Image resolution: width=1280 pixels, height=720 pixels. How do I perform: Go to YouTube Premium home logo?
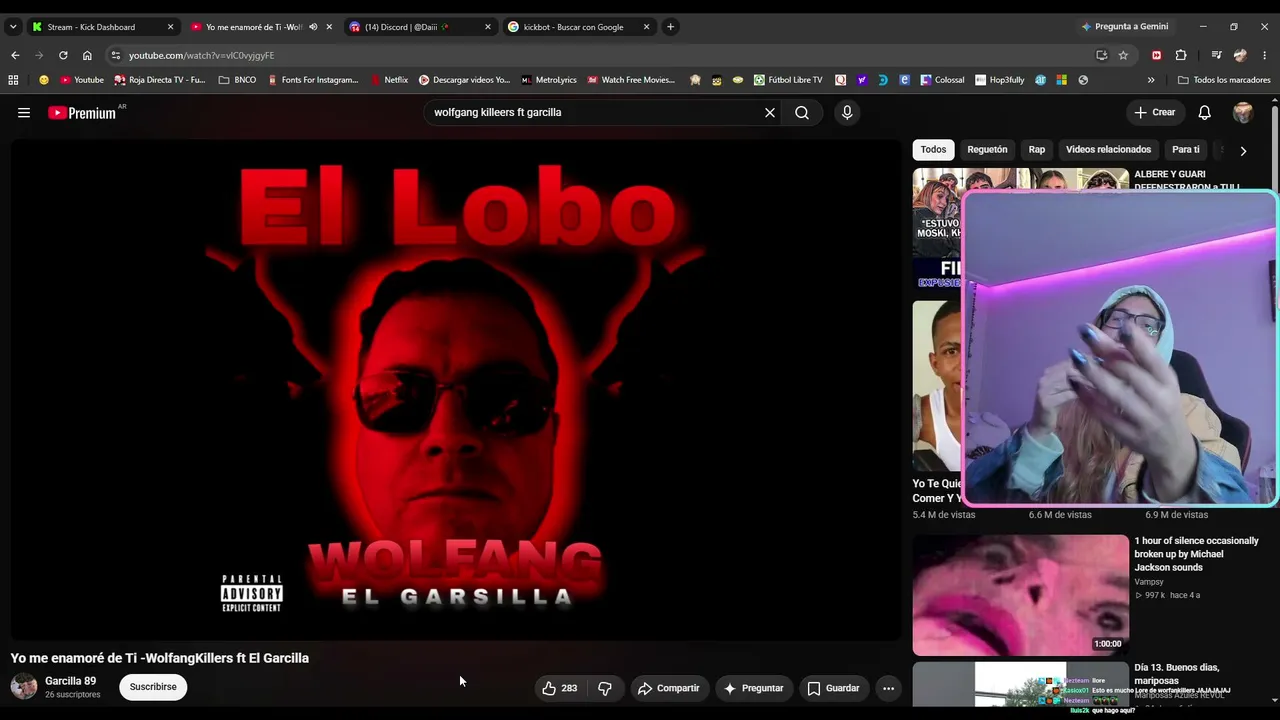[82, 113]
